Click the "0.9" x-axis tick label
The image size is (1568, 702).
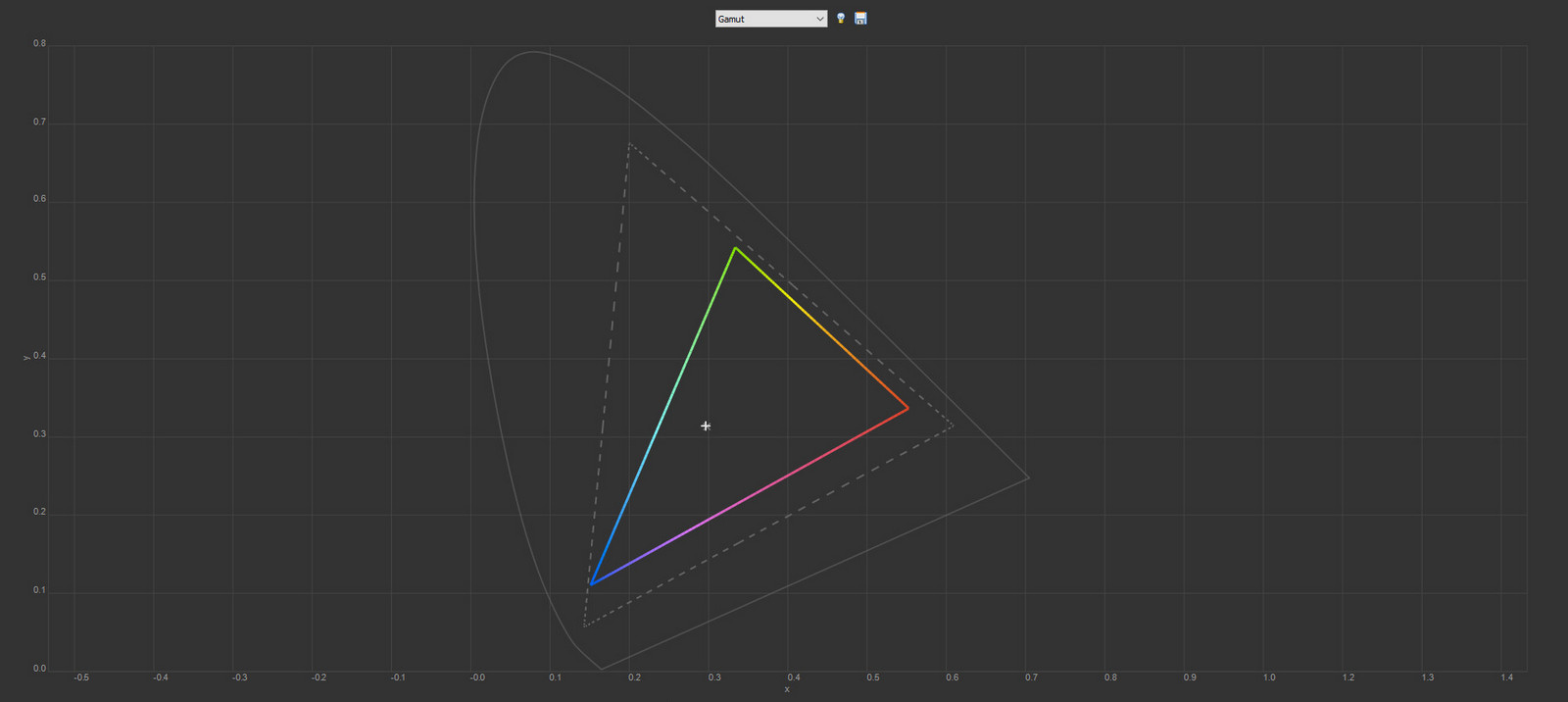(x=1190, y=677)
